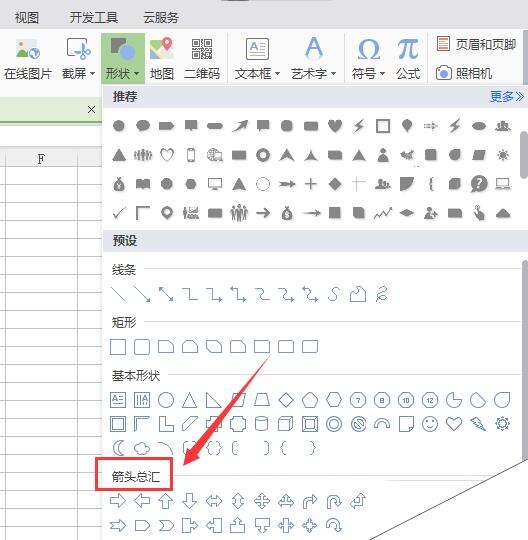Pick the question mark bubble shape
This screenshot has height=540, width=528.
point(479,184)
